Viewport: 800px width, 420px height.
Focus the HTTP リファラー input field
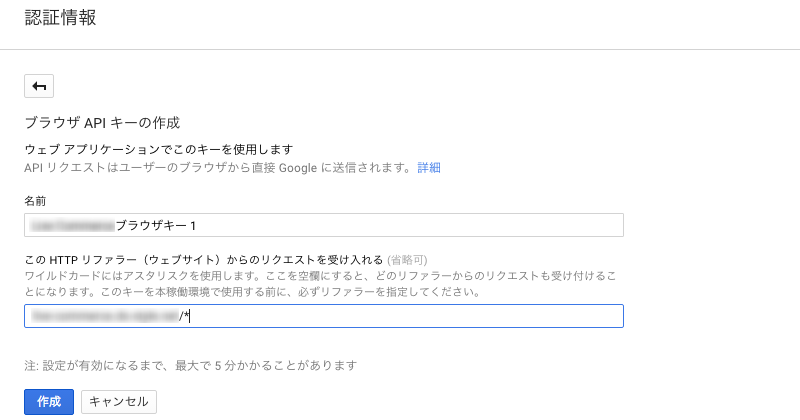click(323, 316)
